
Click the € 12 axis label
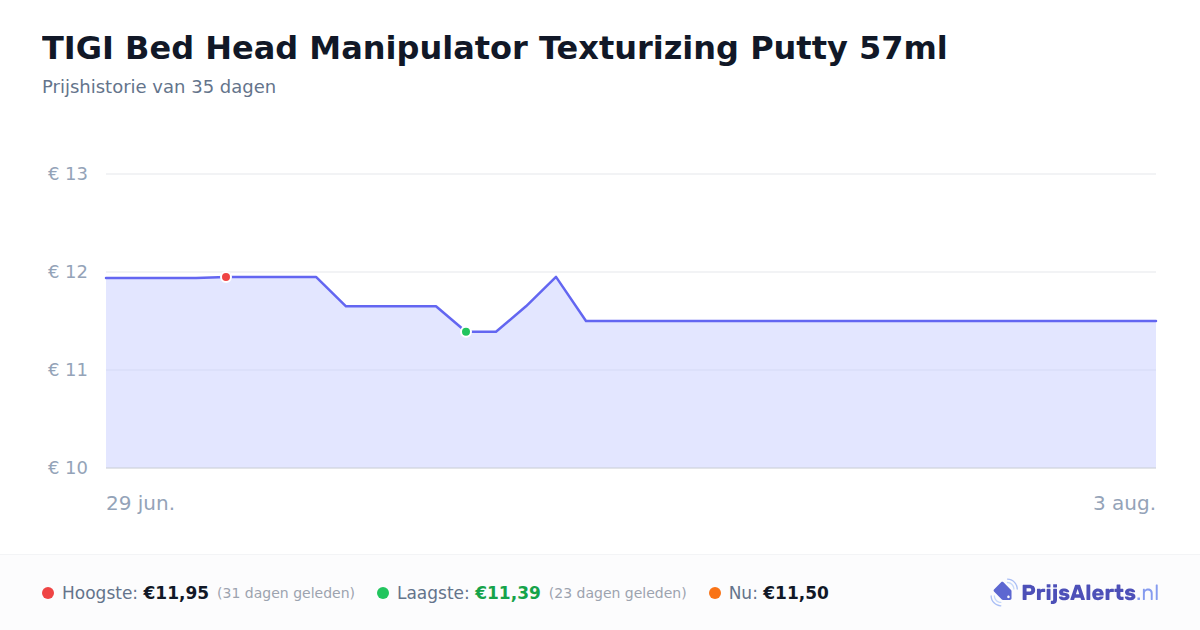tap(68, 272)
